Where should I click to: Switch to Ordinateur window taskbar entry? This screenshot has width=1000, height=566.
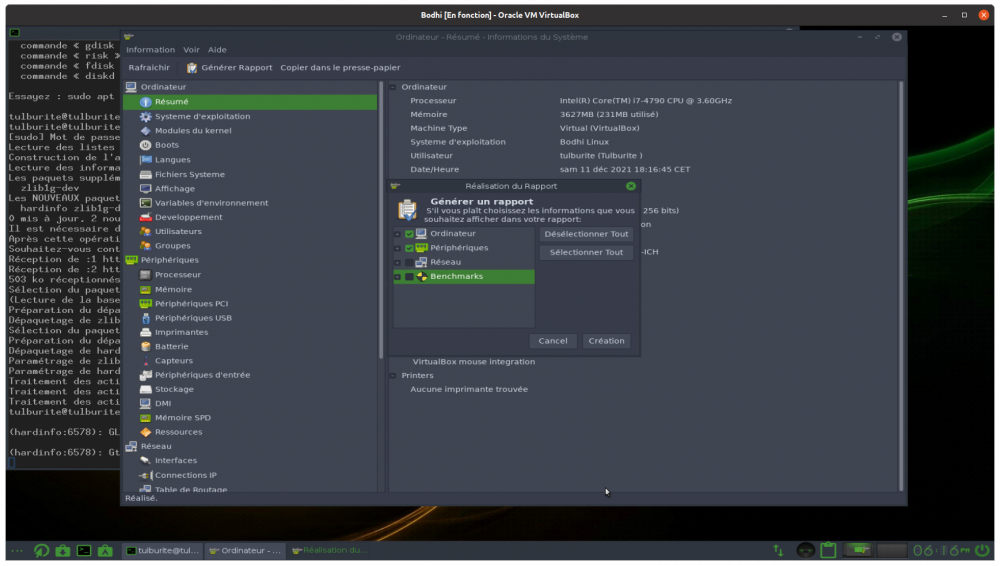[245, 551]
